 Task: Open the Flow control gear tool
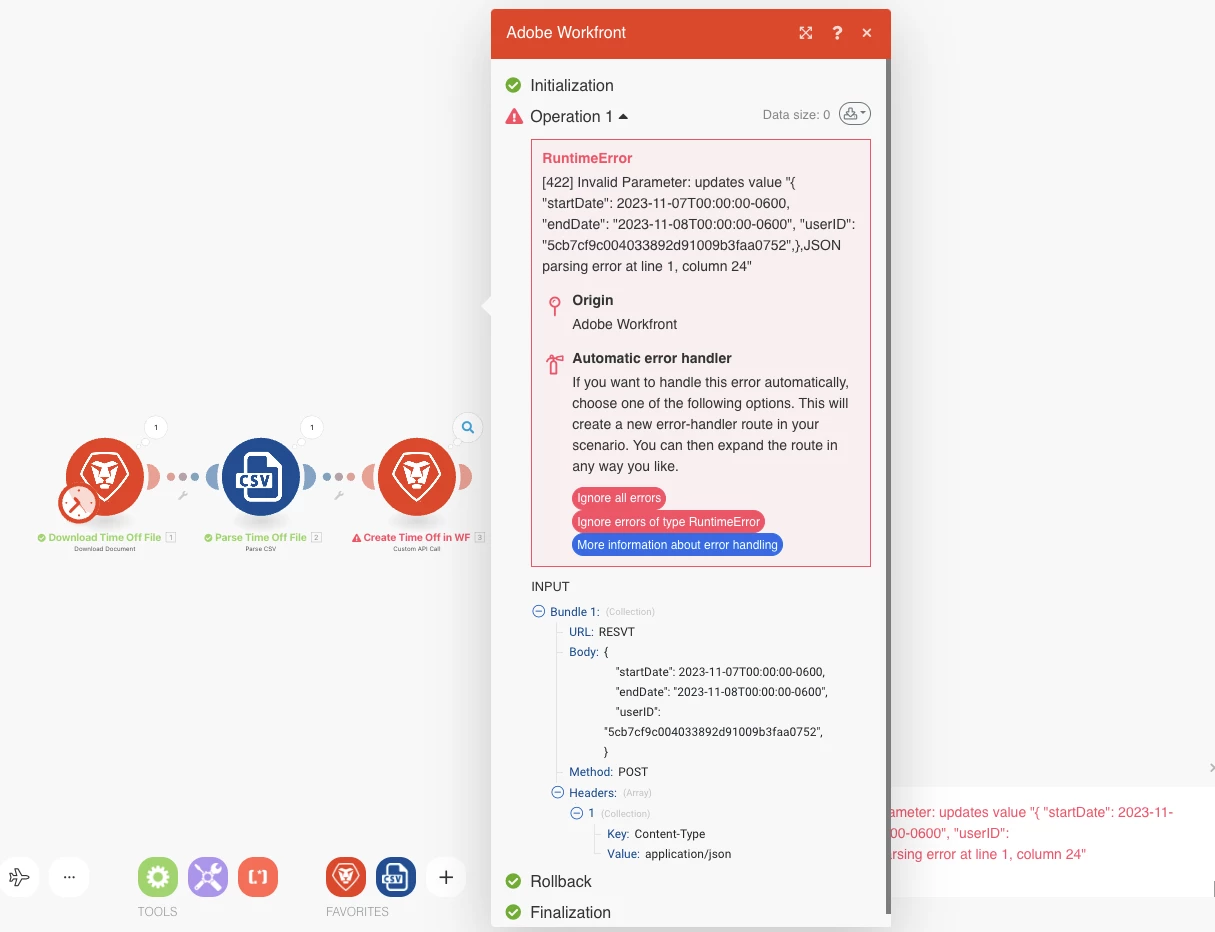157,878
